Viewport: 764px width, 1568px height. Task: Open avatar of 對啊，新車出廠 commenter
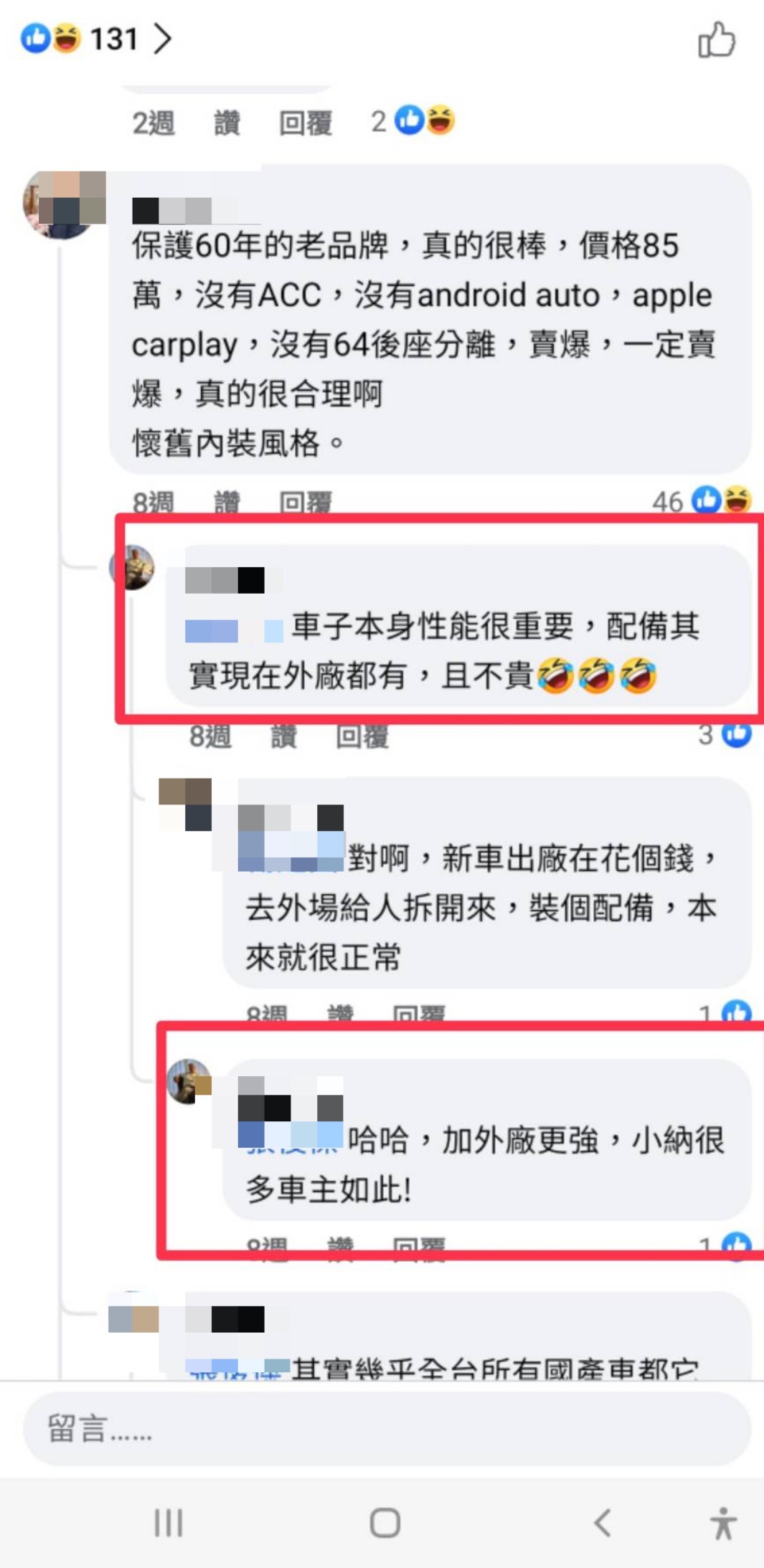(x=185, y=804)
